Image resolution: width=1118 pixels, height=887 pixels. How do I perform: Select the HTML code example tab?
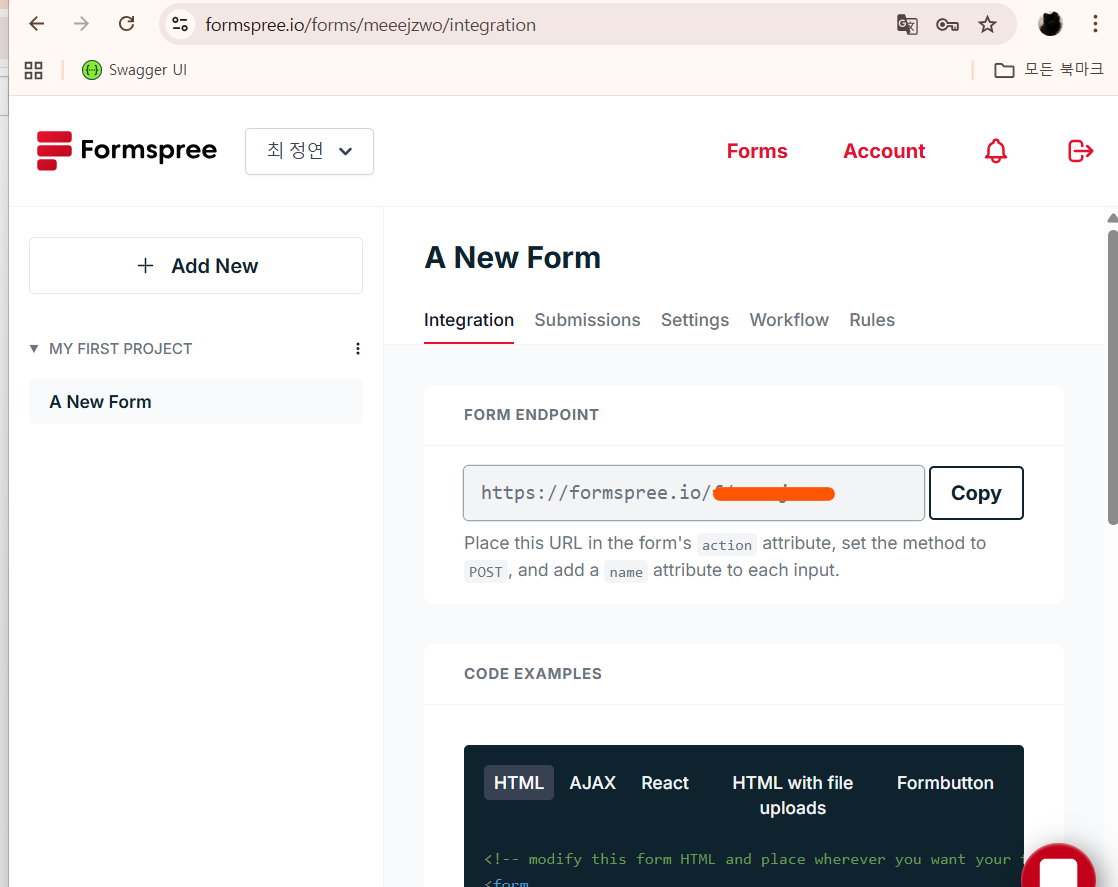(x=518, y=783)
